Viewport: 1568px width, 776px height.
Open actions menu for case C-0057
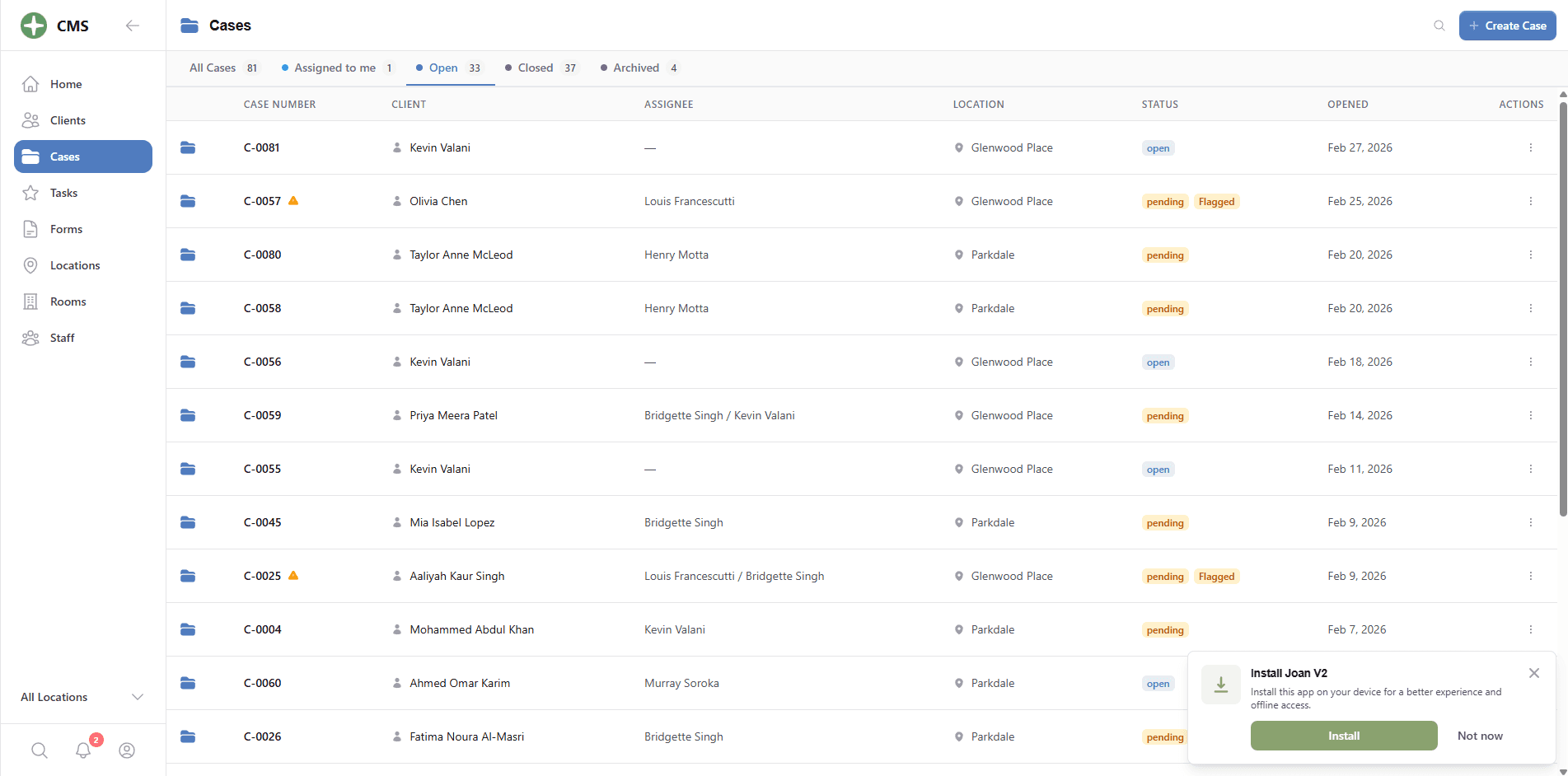1531,201
